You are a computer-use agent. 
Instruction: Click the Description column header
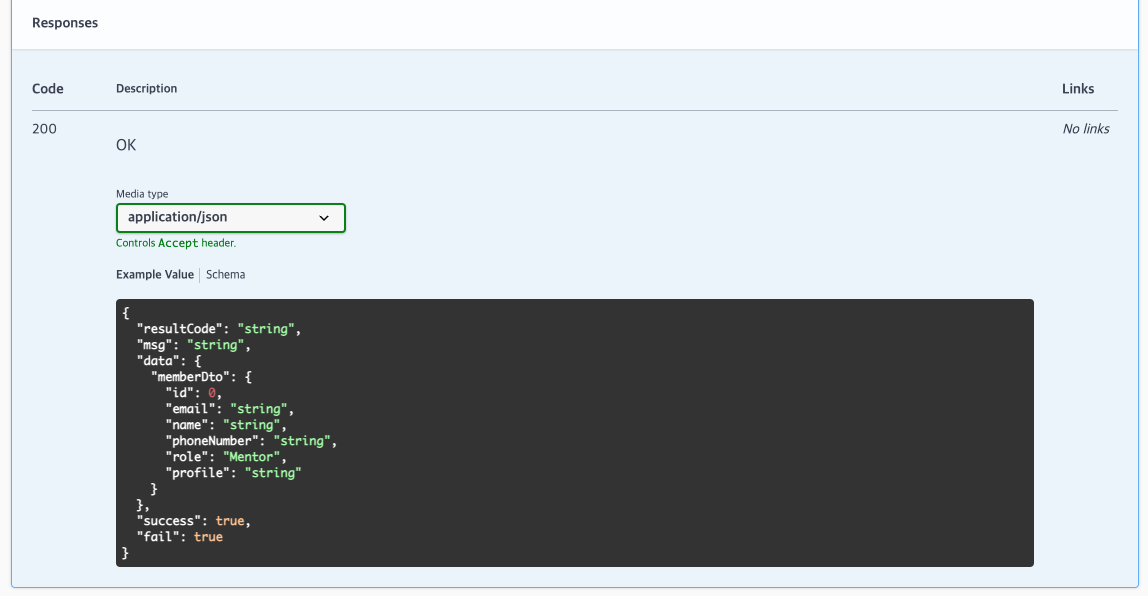(146, 89)
